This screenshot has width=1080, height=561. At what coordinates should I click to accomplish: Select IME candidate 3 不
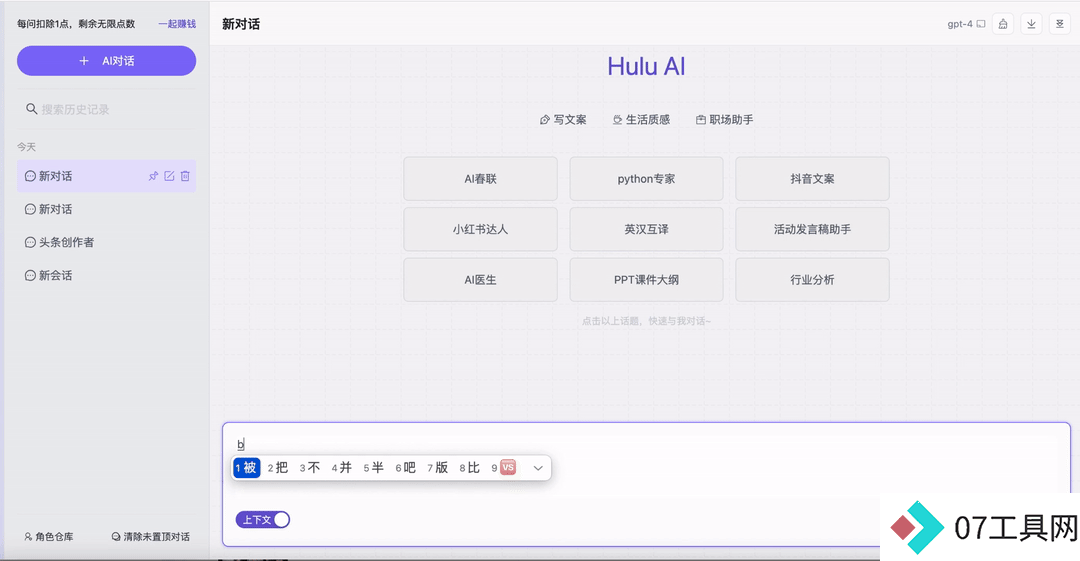(310, 468)
